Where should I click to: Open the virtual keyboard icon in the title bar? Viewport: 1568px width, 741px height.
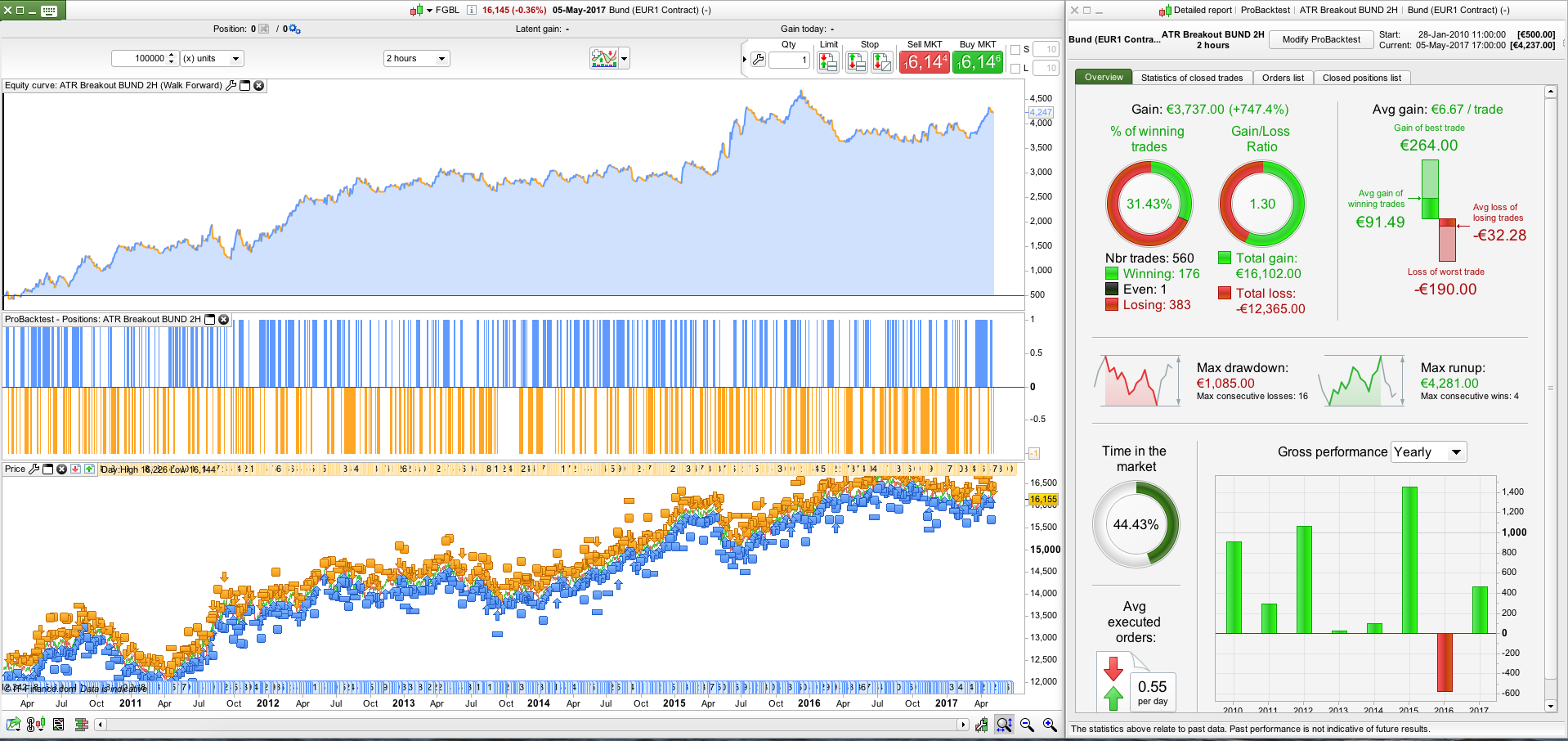pos(49,11)
